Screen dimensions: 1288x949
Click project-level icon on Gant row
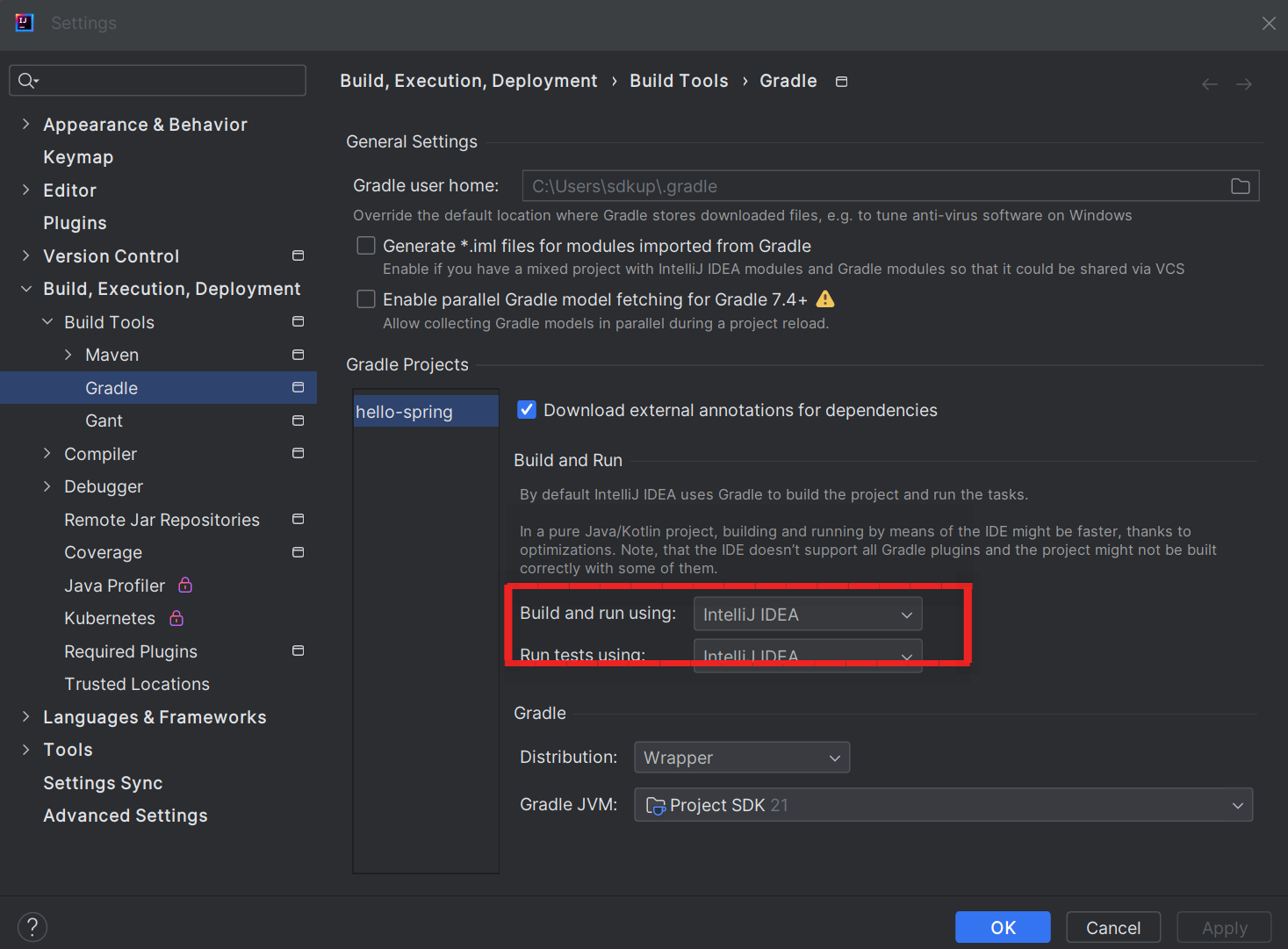pyautogui.click(x=299, y=421)
